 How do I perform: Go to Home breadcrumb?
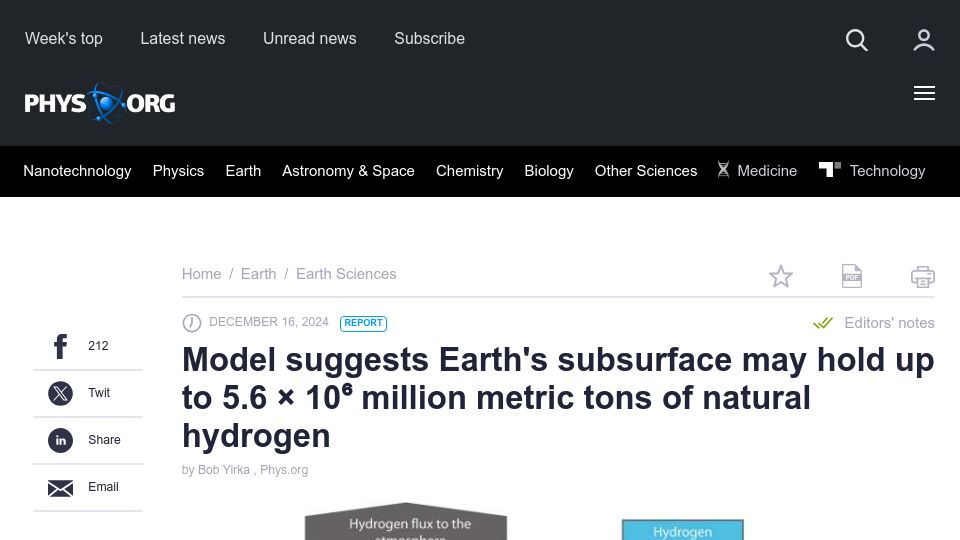pyautogui.click(x=201, y=274)
